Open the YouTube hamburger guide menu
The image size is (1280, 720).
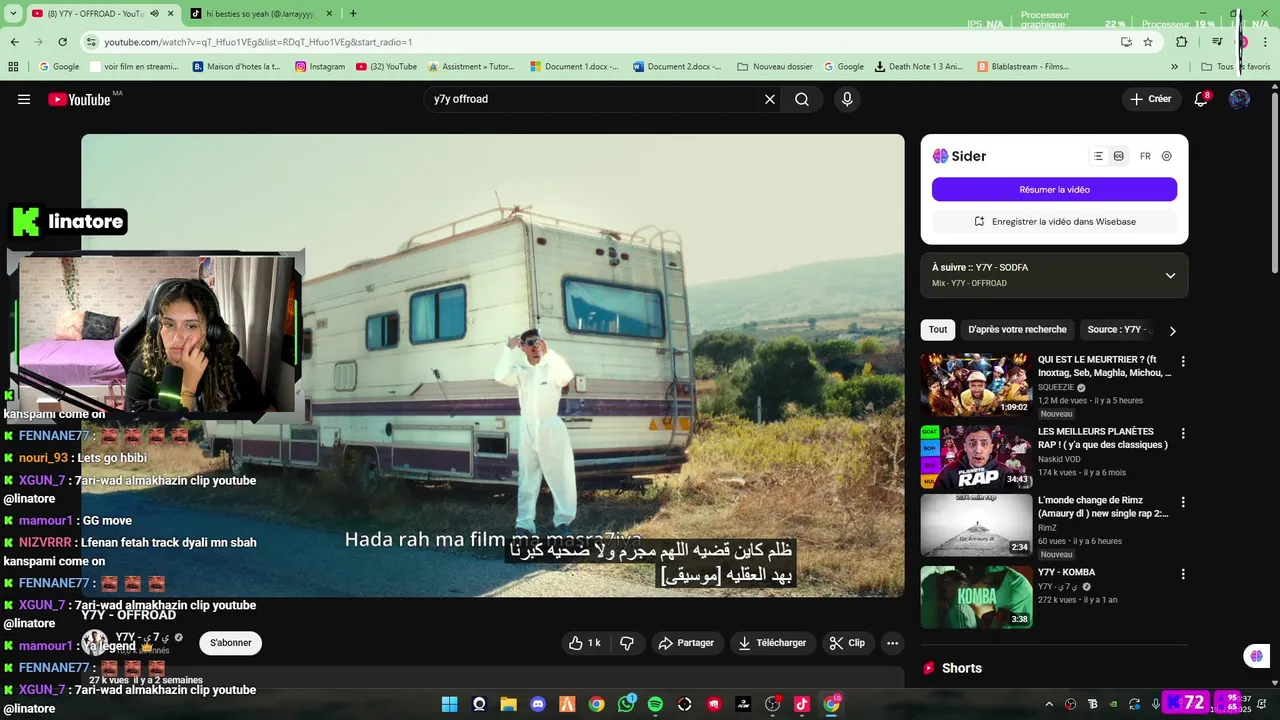click(24, 99)
